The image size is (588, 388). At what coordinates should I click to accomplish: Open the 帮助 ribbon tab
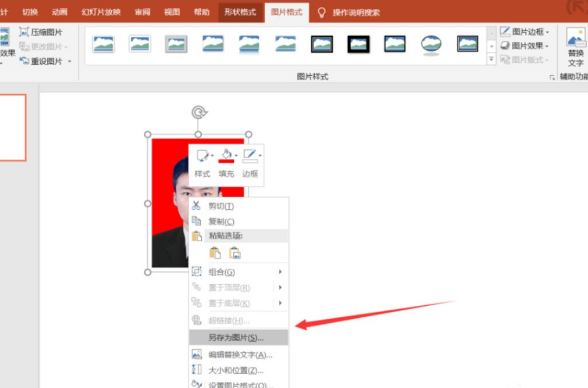point(201,12)
